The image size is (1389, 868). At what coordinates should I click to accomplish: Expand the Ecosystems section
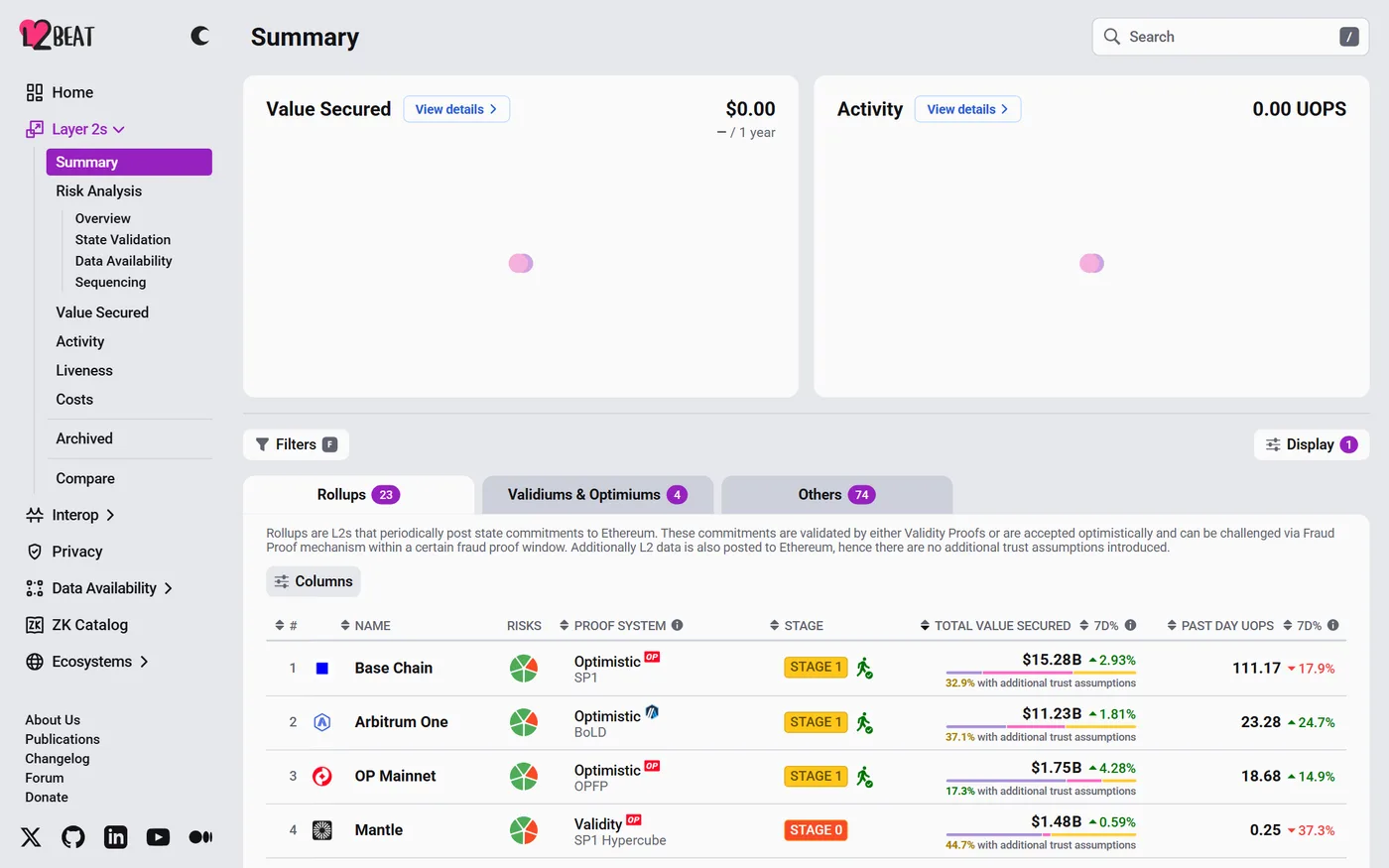86,662
